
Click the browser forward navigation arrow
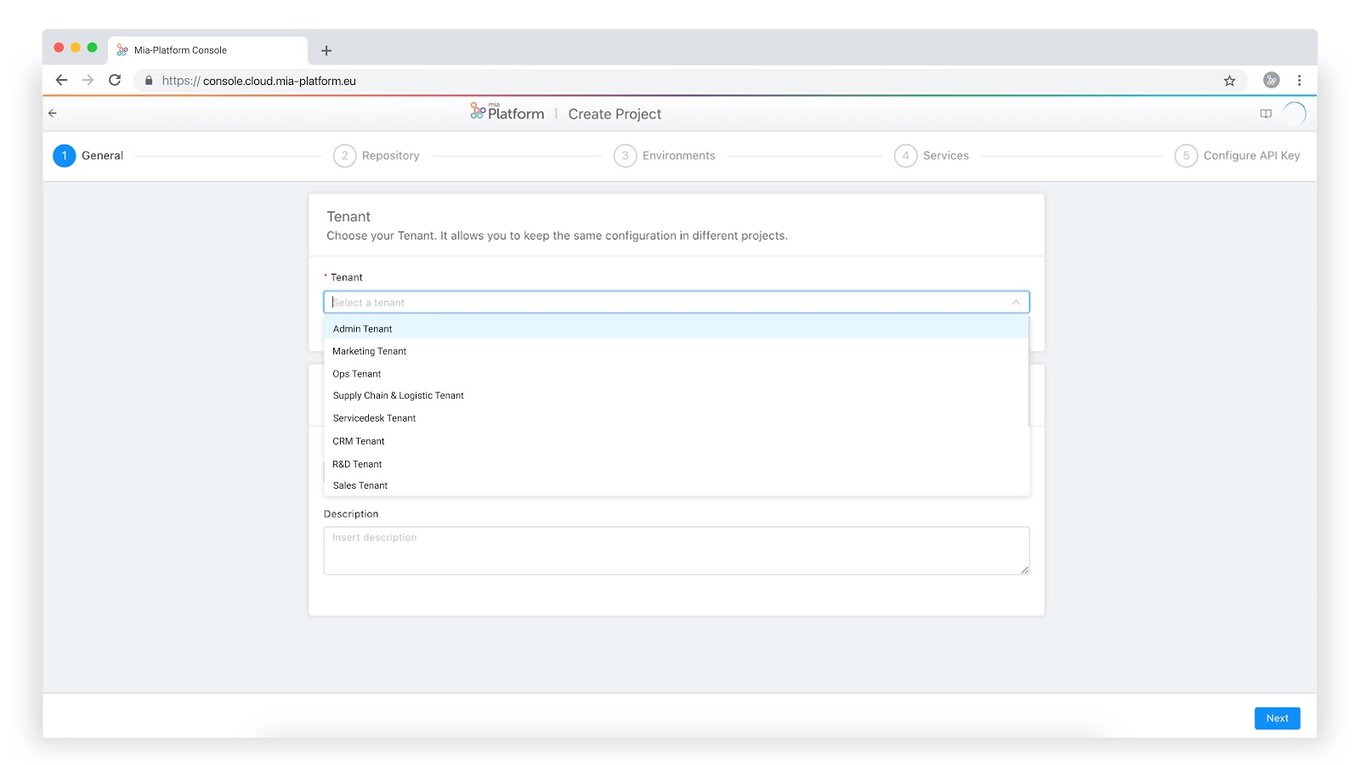click(x=87, y=80)
